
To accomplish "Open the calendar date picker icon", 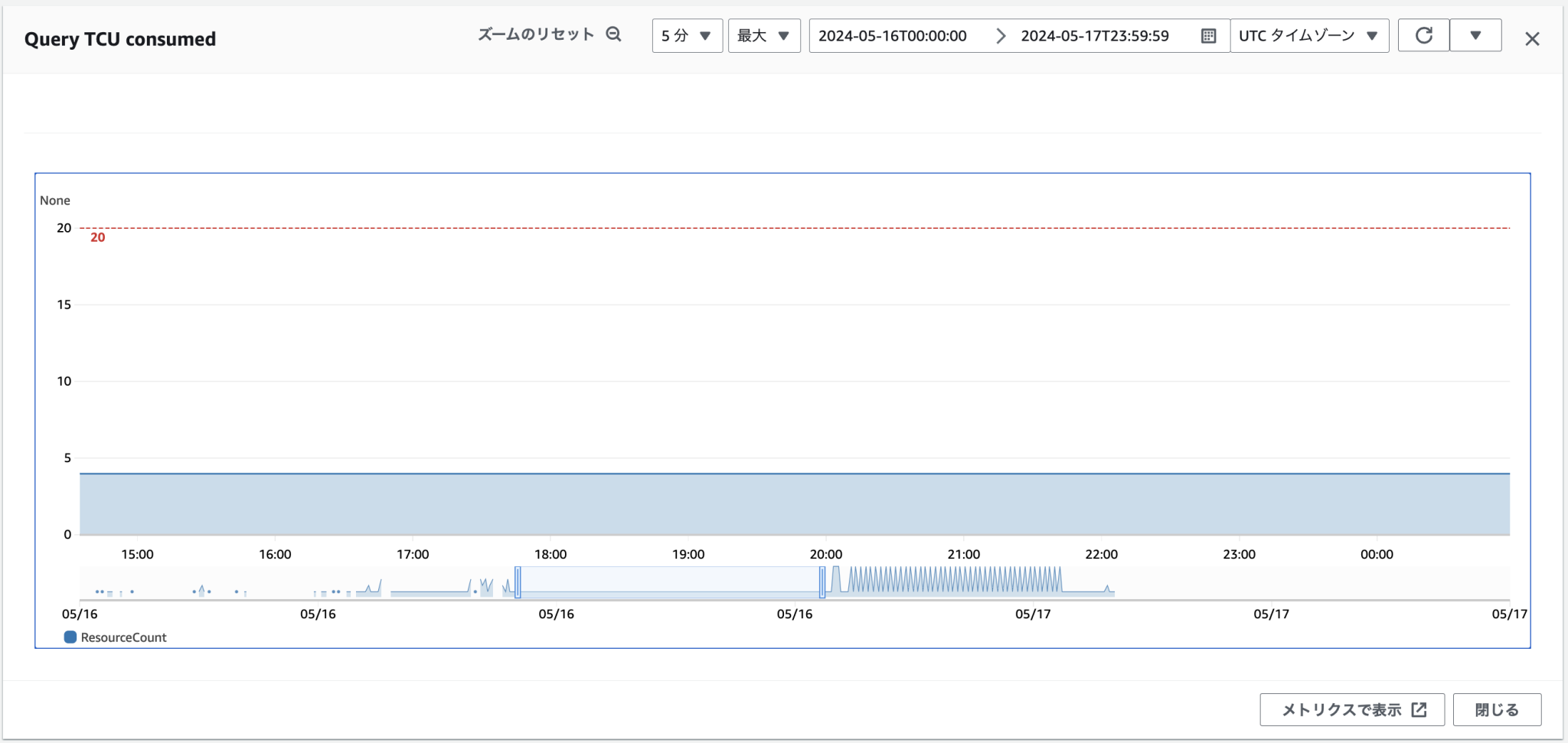I will 1208,36.
